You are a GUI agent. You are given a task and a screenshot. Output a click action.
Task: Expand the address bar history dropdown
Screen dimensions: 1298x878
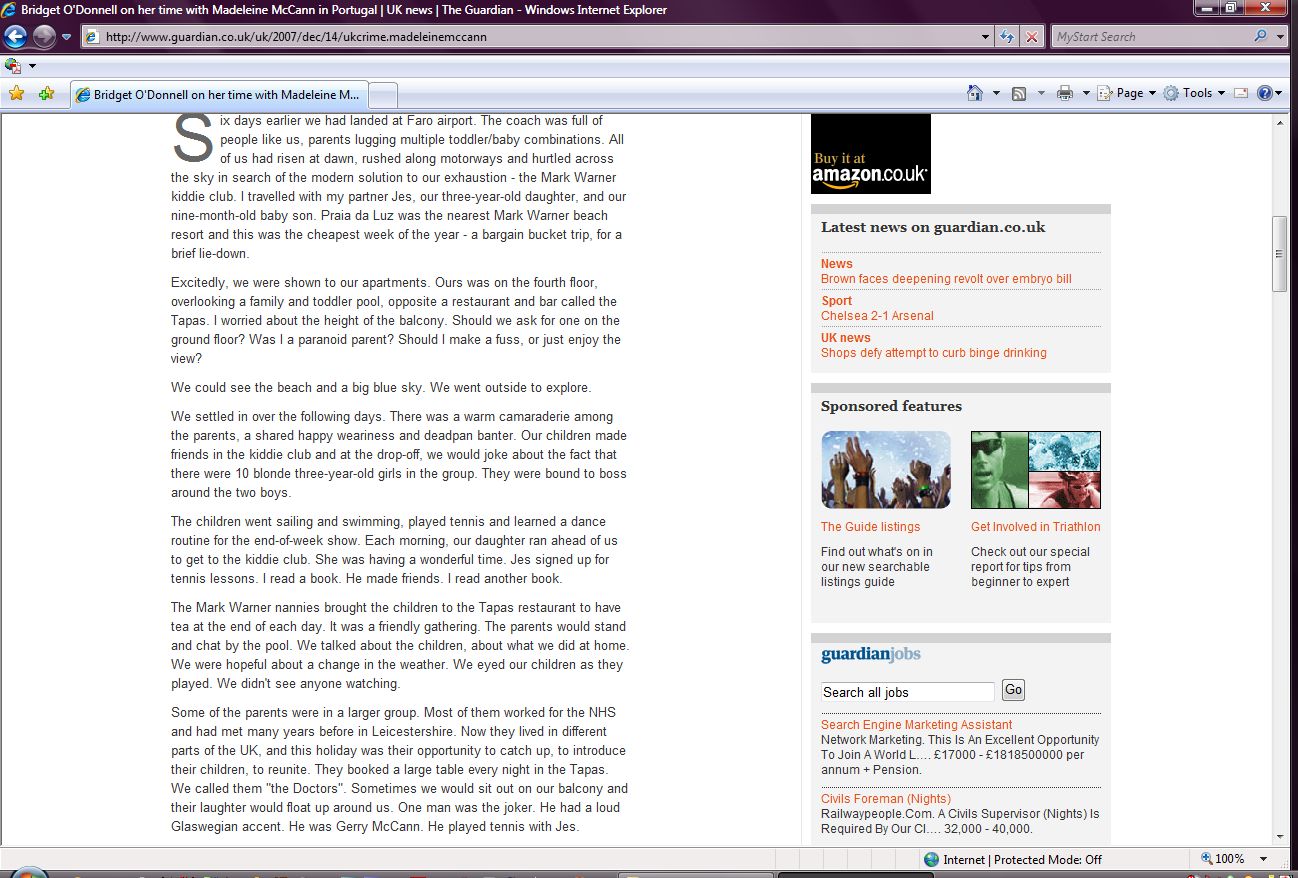click(x=987, y=37)
